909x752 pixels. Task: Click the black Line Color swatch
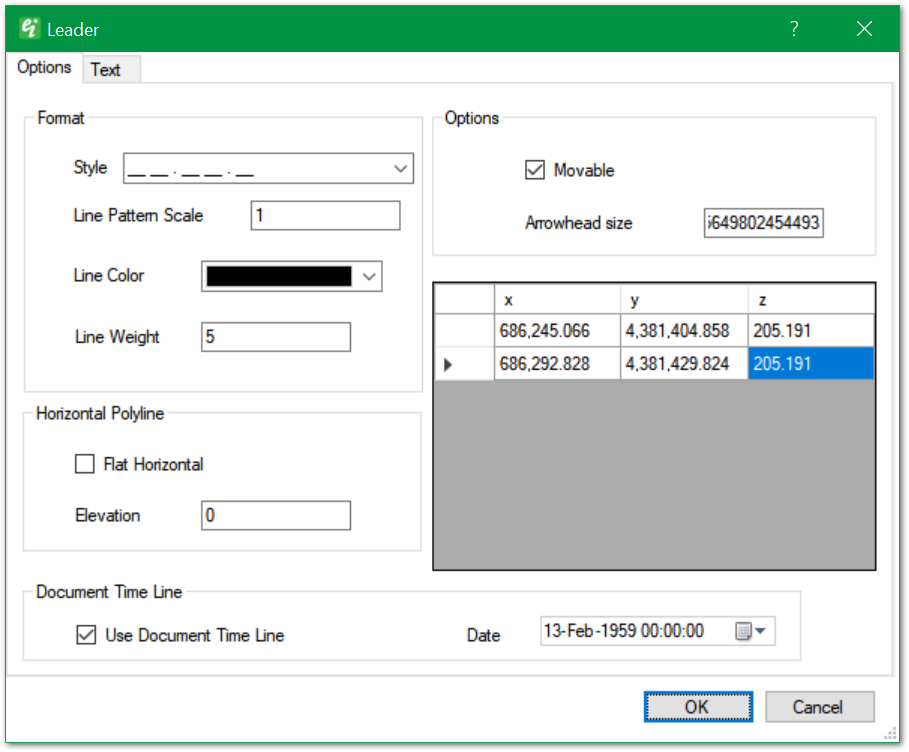click(279, 277)
